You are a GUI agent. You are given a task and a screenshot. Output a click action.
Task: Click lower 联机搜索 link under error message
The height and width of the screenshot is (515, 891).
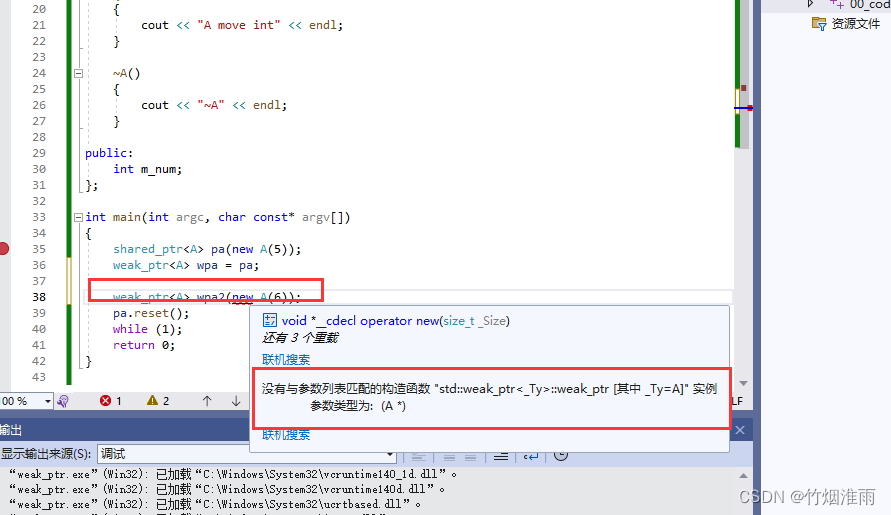coord(286,435)
